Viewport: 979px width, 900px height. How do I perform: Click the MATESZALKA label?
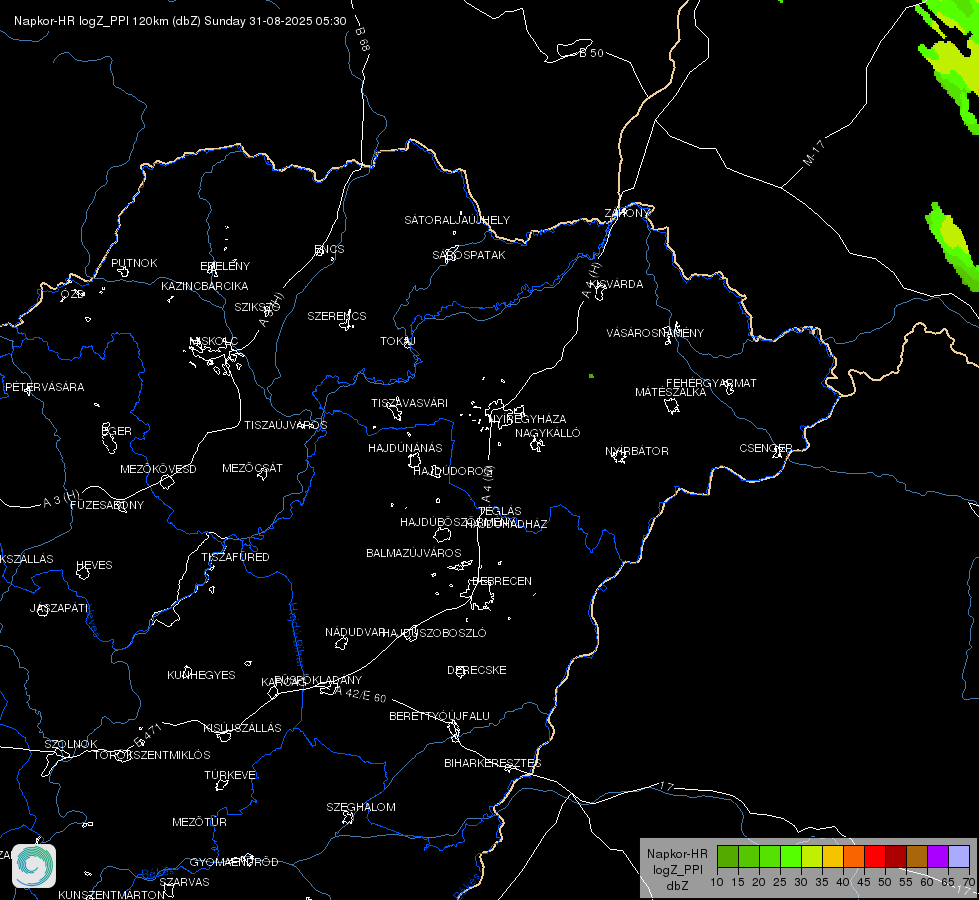[671, 392]
